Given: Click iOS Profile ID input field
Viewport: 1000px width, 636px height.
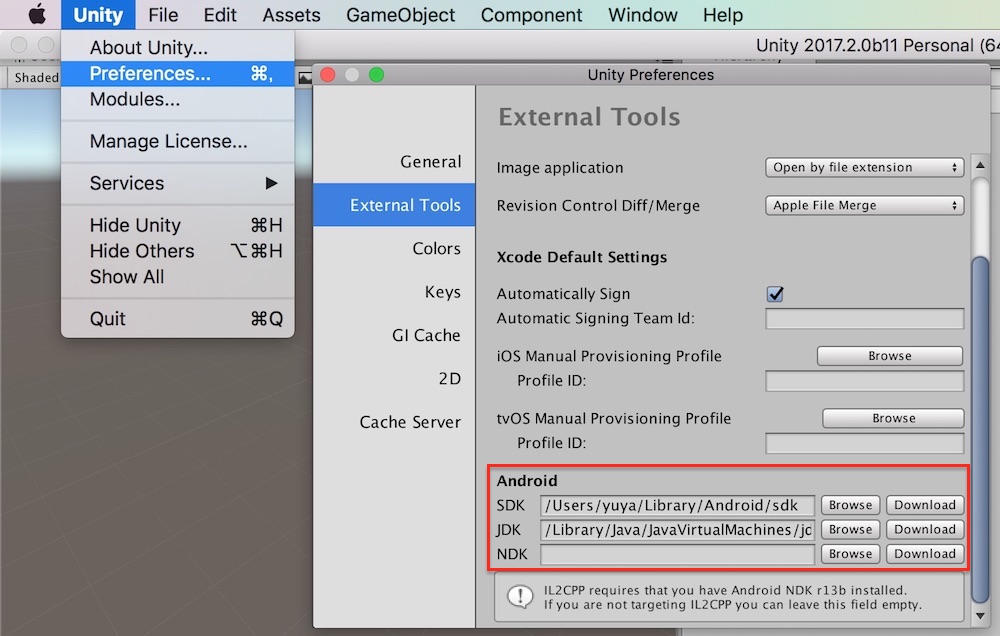Looking at the screenshot, I should click(864, 381).
